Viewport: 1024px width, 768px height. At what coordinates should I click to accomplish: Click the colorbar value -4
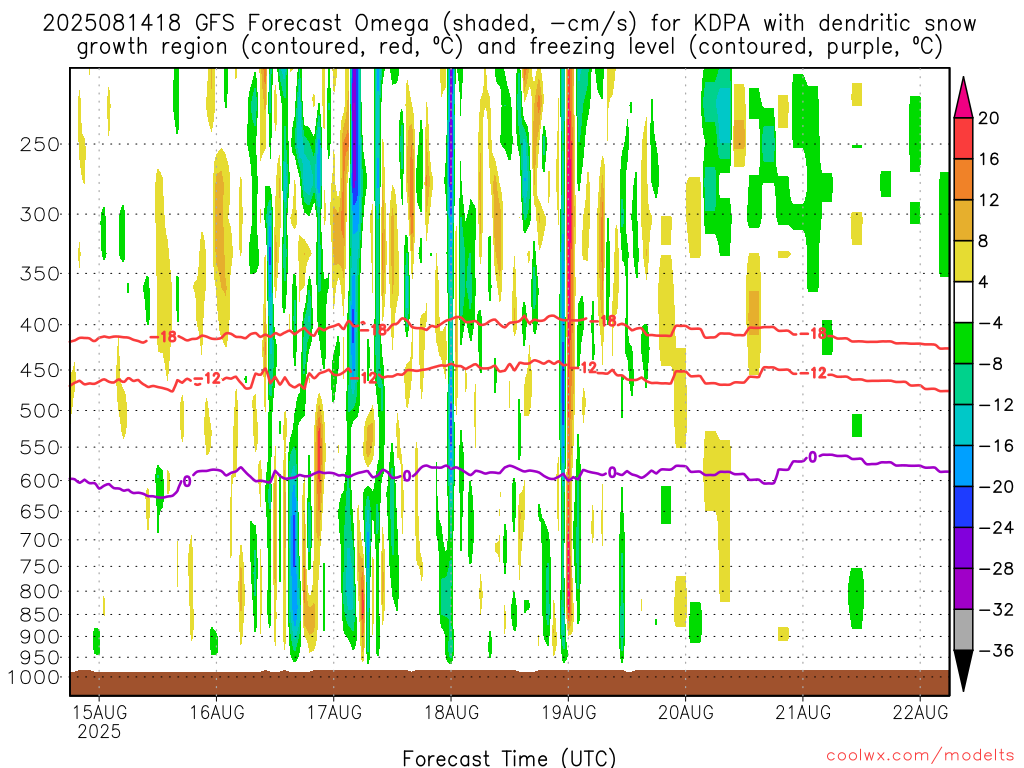point(990,323)
